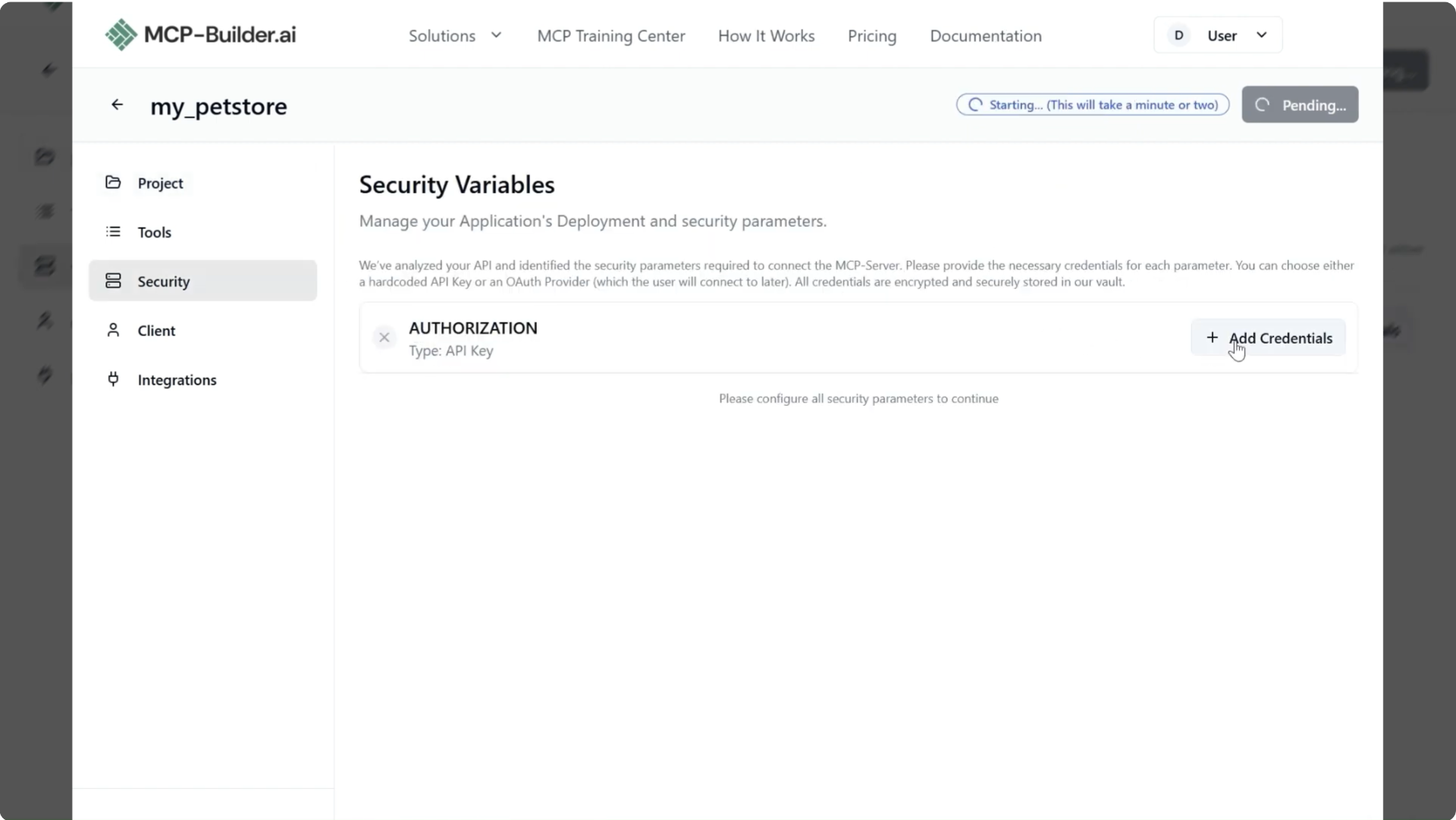Click the Security panel icon
This screenshot has height=820, width=1456.
click(113, 281)
